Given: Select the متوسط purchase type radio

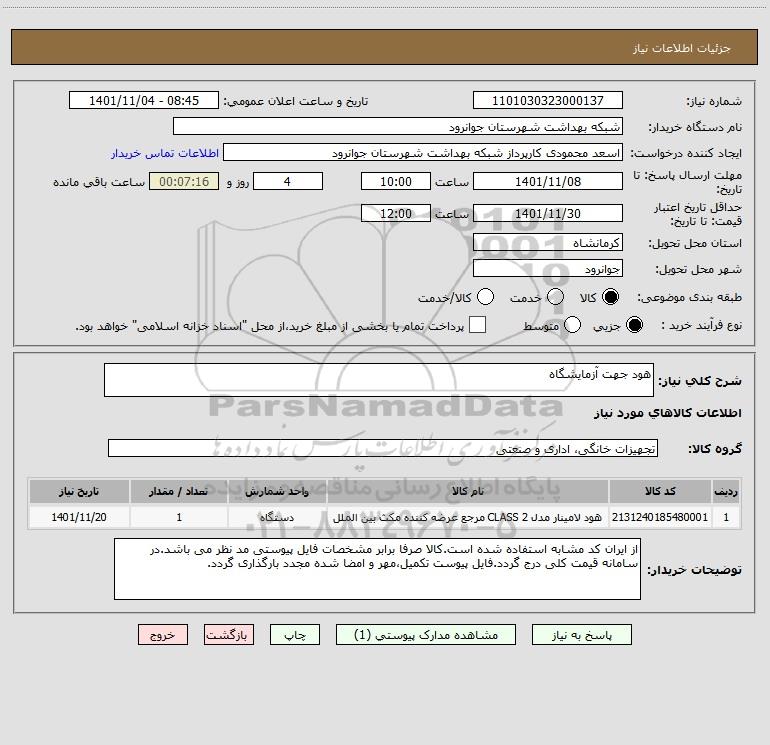Looking at the screenshot, I should 572,325.
